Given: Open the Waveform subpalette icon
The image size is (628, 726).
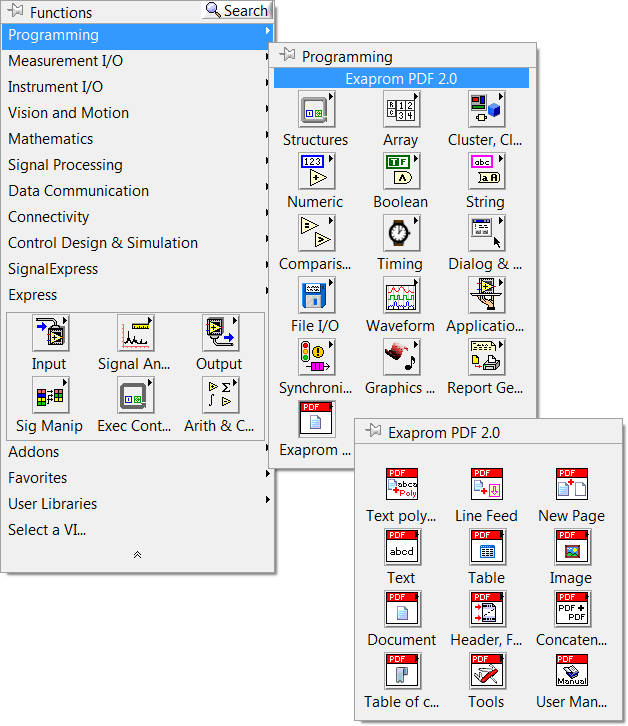Looking at the screenshot, I should click(401, 295).
